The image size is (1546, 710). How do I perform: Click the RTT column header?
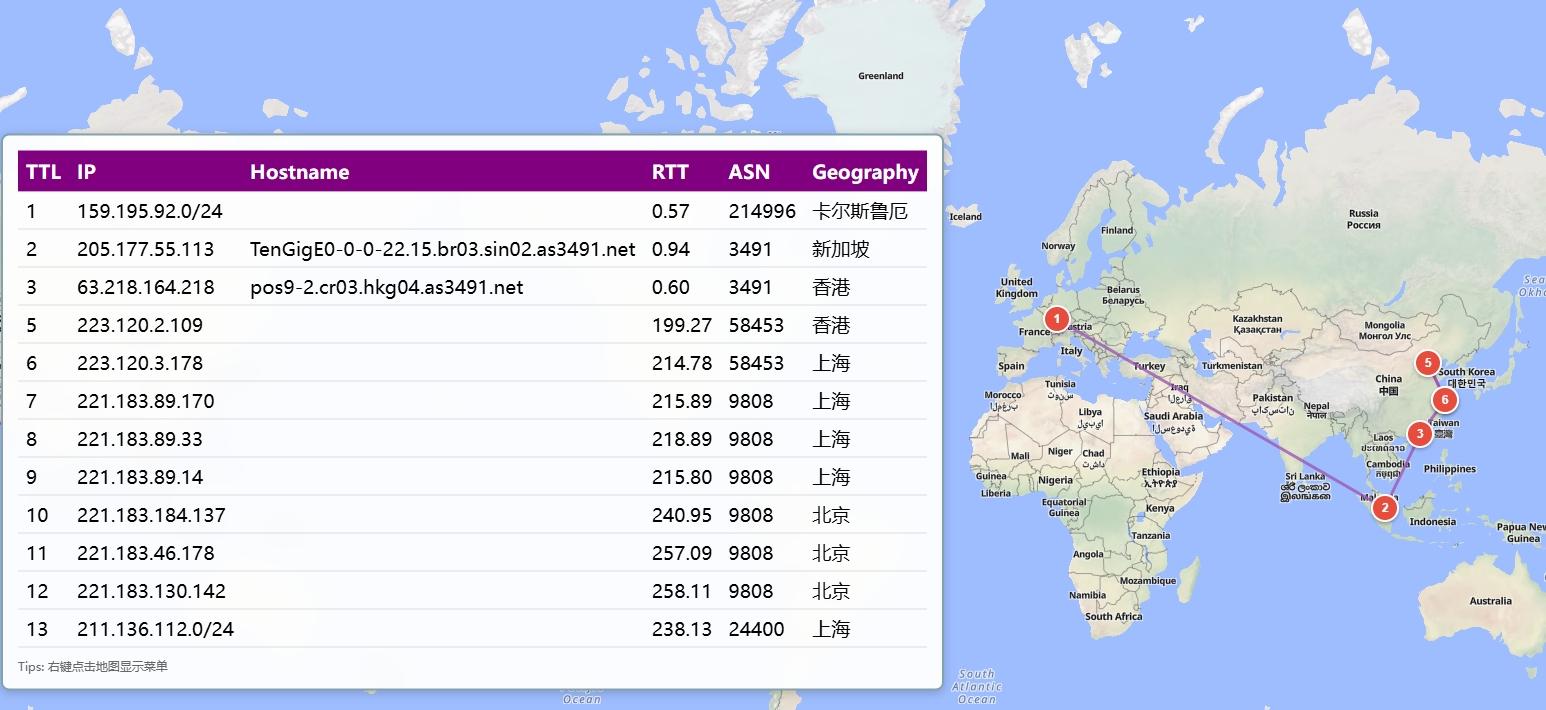[670, 172]
